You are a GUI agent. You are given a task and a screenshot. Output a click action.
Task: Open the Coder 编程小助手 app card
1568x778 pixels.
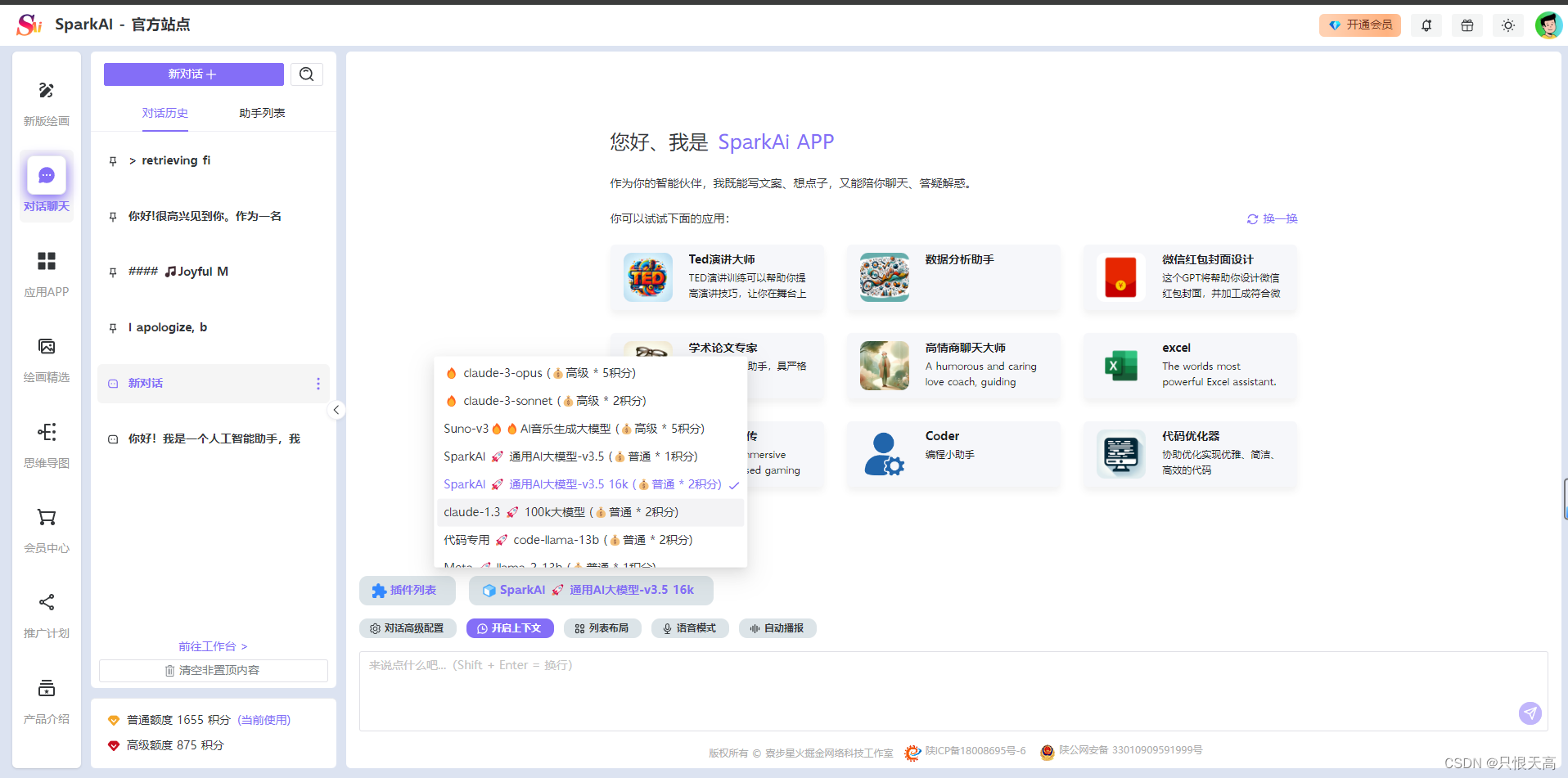953,455
